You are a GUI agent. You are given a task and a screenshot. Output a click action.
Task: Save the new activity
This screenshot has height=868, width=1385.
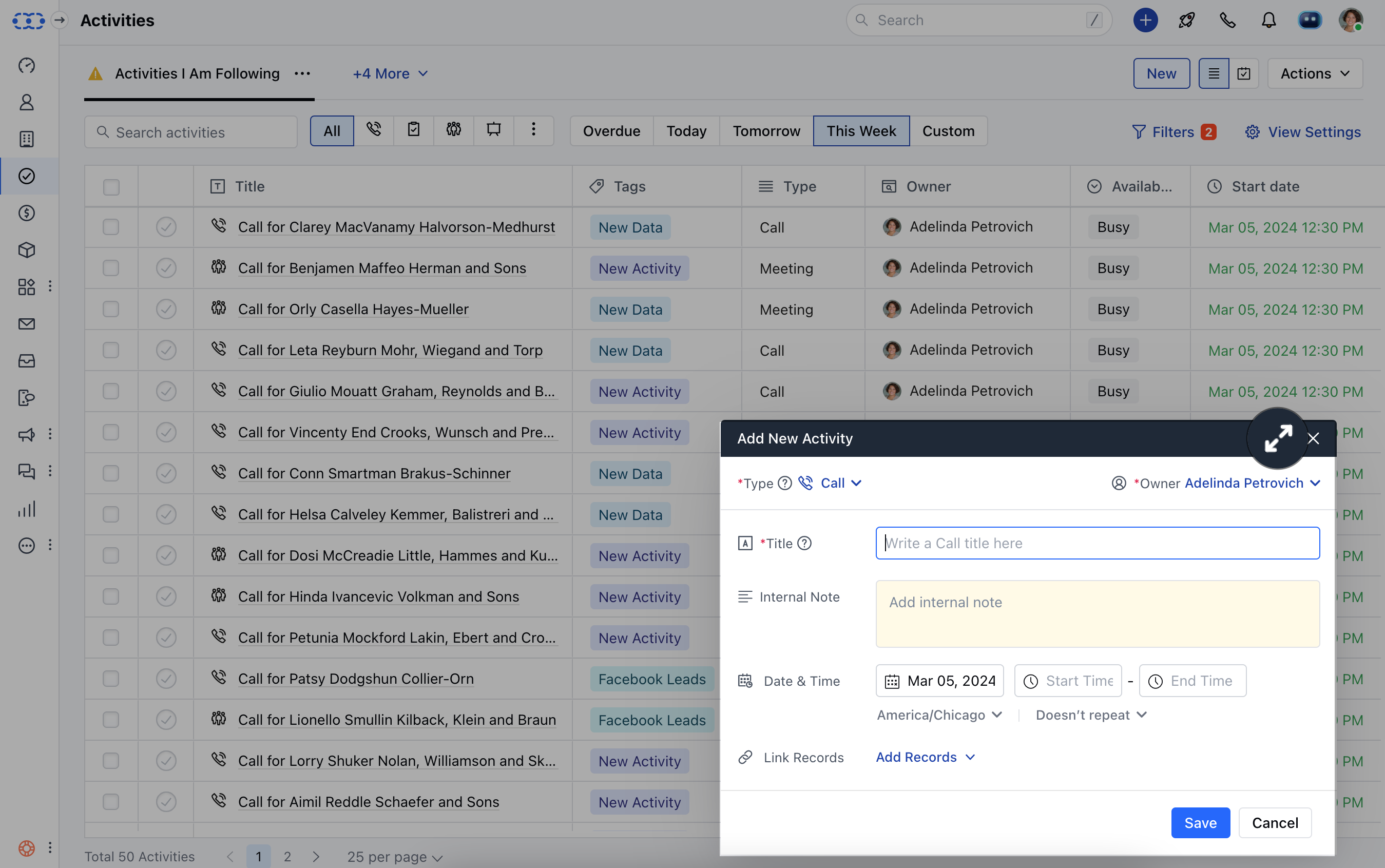coord(1200,822)
